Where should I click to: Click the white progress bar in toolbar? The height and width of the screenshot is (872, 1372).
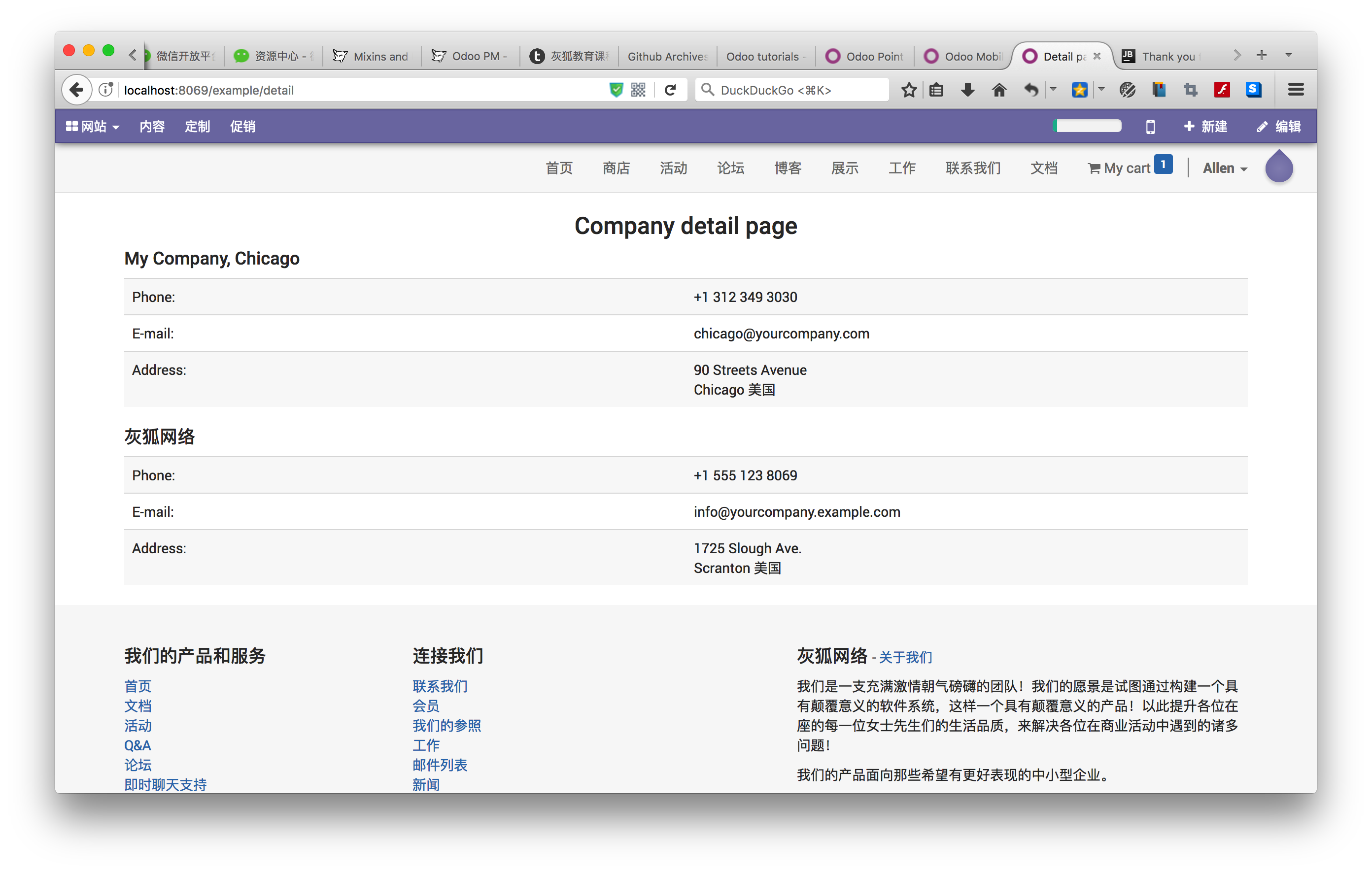pos(1087,126)
